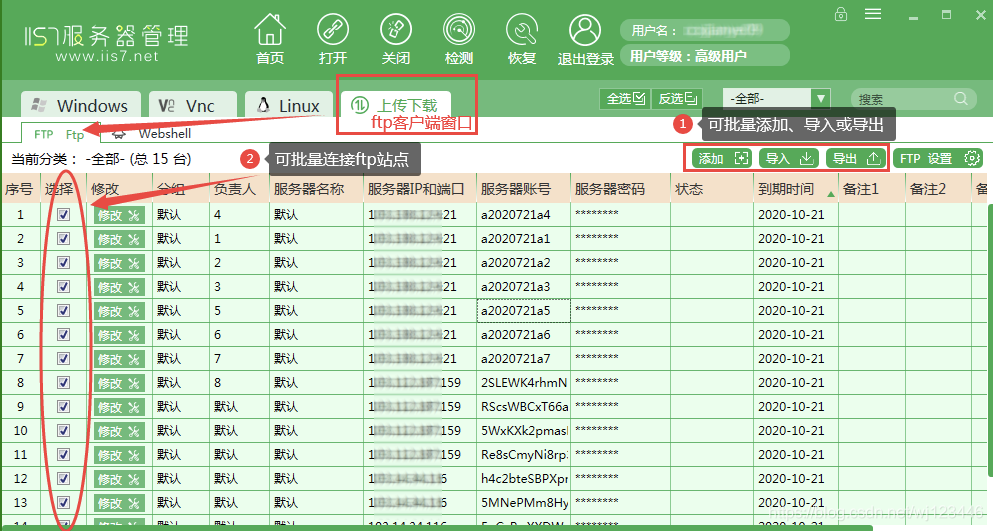
Task: Select account cell a2020721a1
Action: (x=523, y=239)
